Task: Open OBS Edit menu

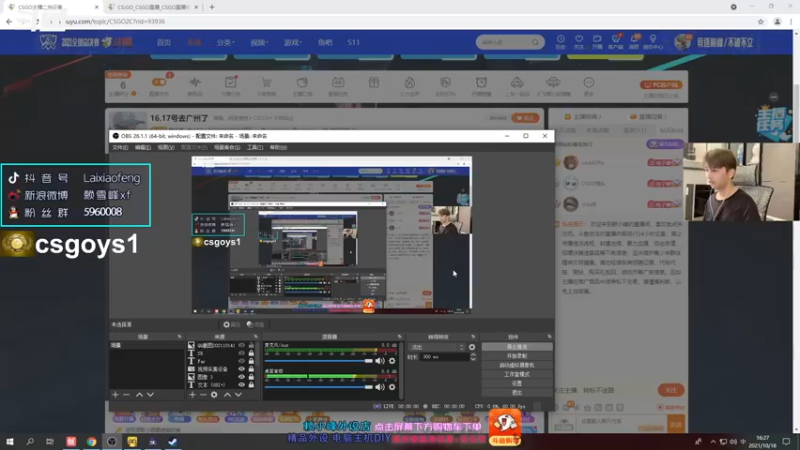Action: tap(143, 147)
